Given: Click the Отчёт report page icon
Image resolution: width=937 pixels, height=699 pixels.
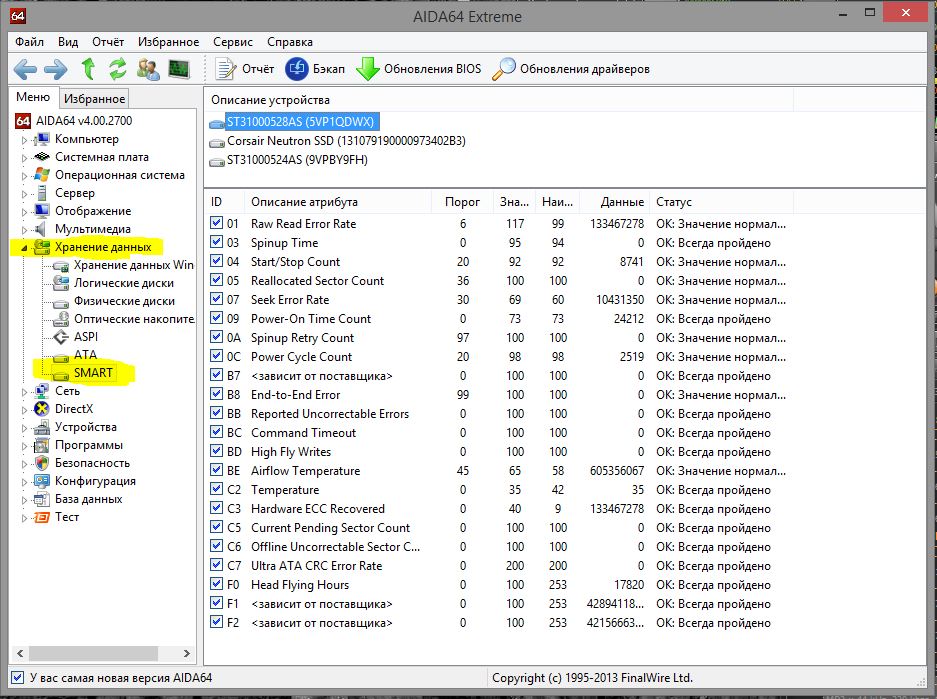Looking at the screenshot, I should click(x=225, y=69).
